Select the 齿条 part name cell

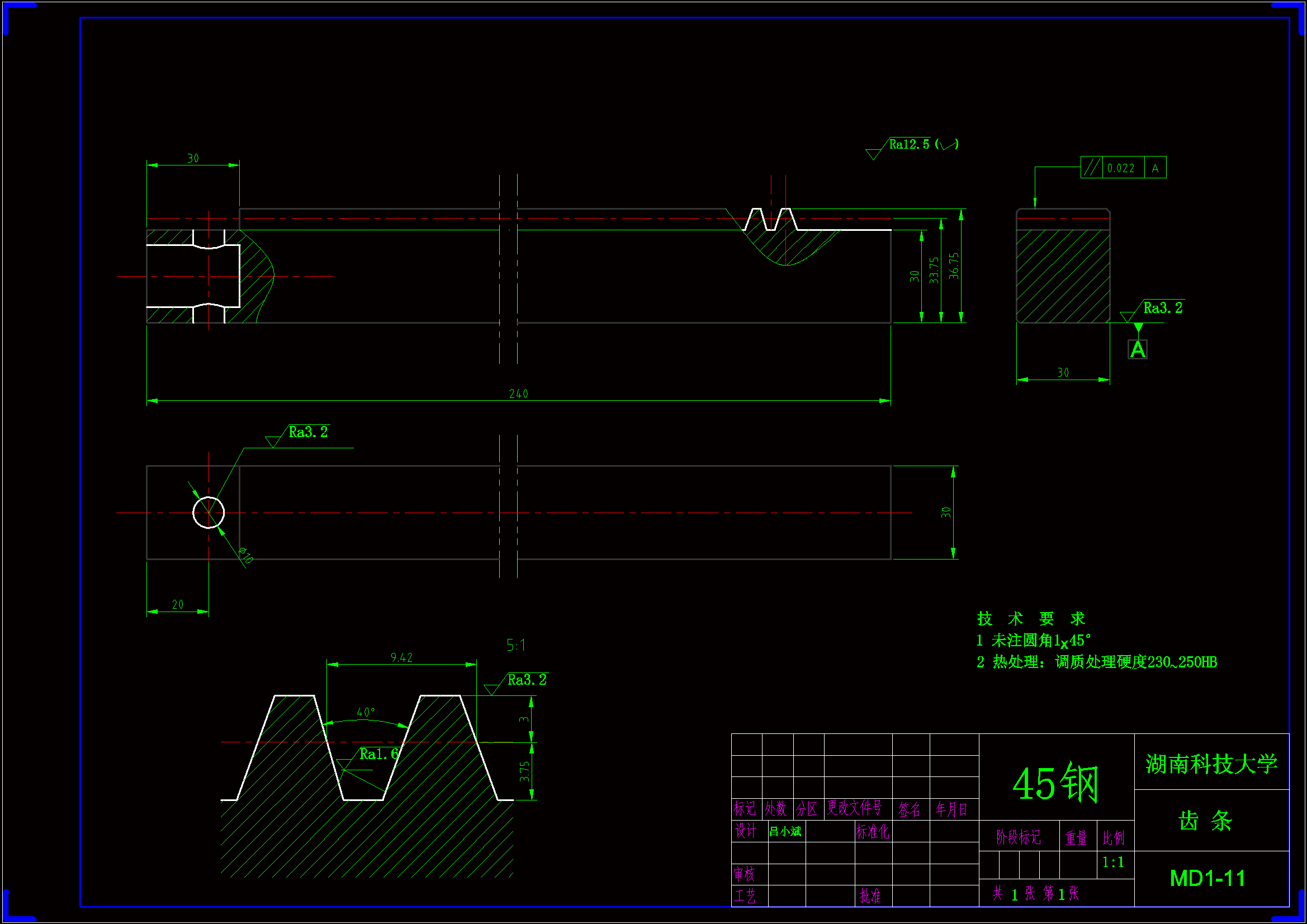click(1205, 822)
